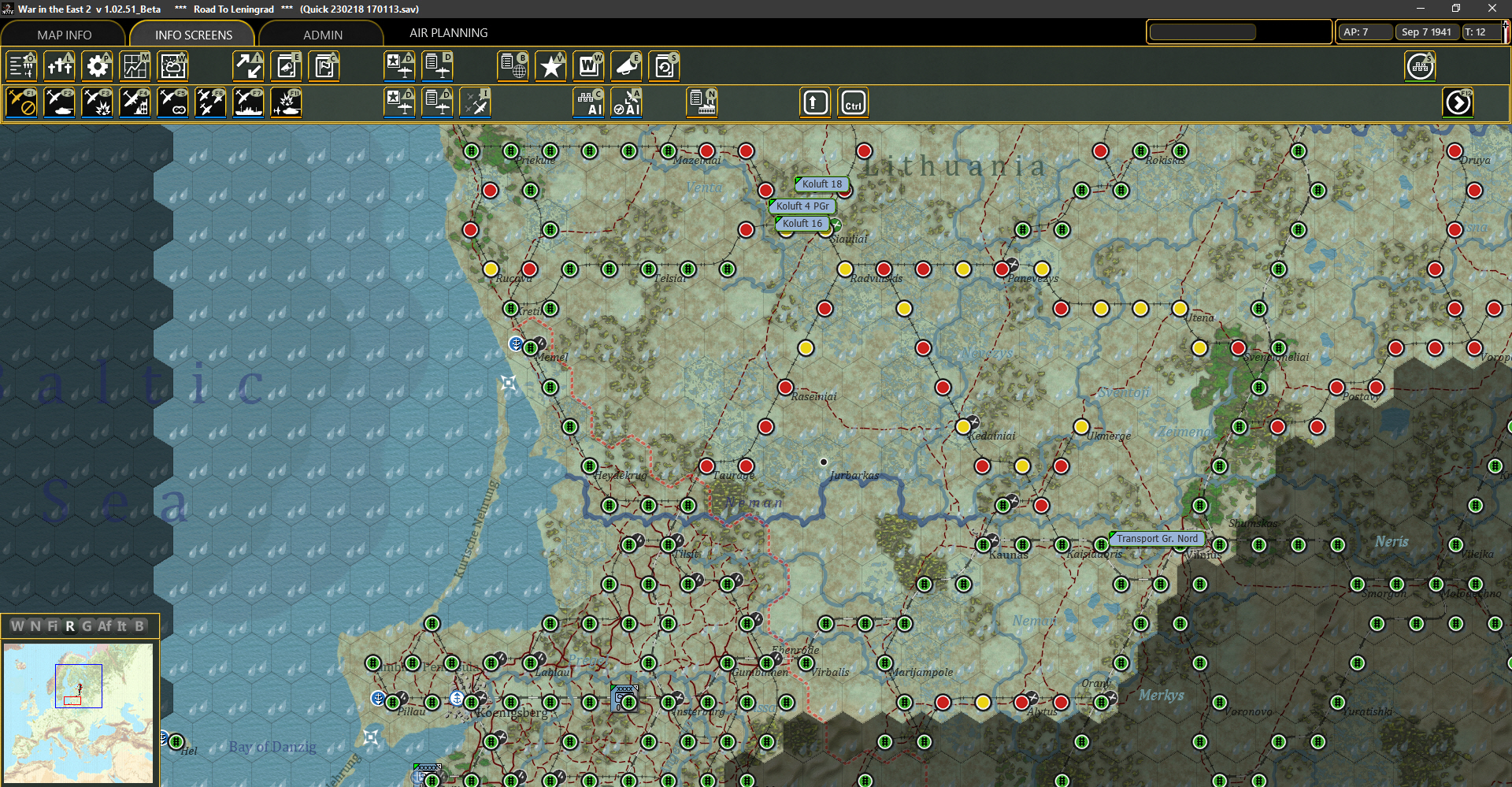1512x787 pixels.
Task: Switch to the INFO SCREENS tab
Action: coord(194,35)
